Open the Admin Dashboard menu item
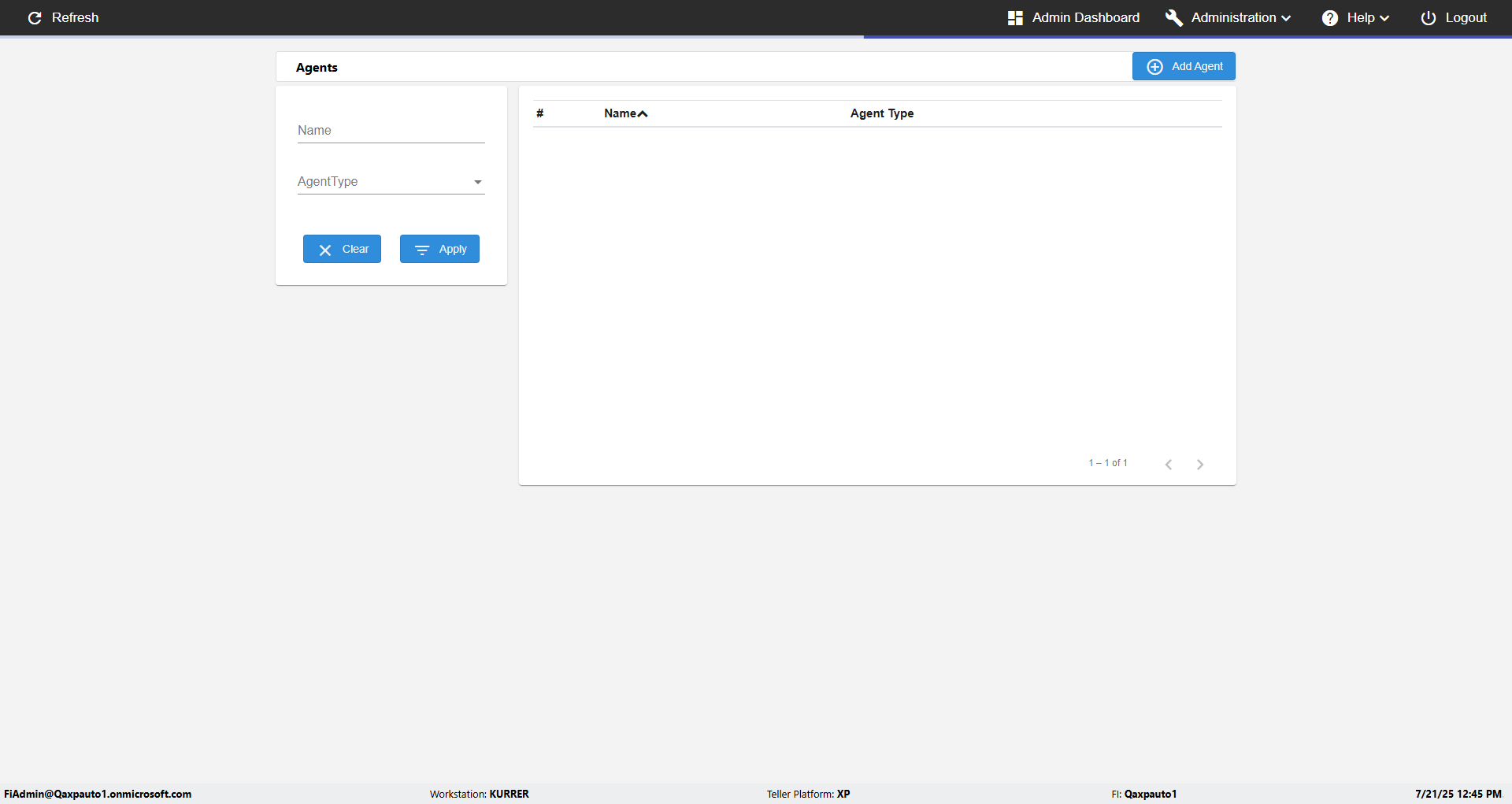The width and height of the screenshot is (1512, 804). (x=1073, y=17)
